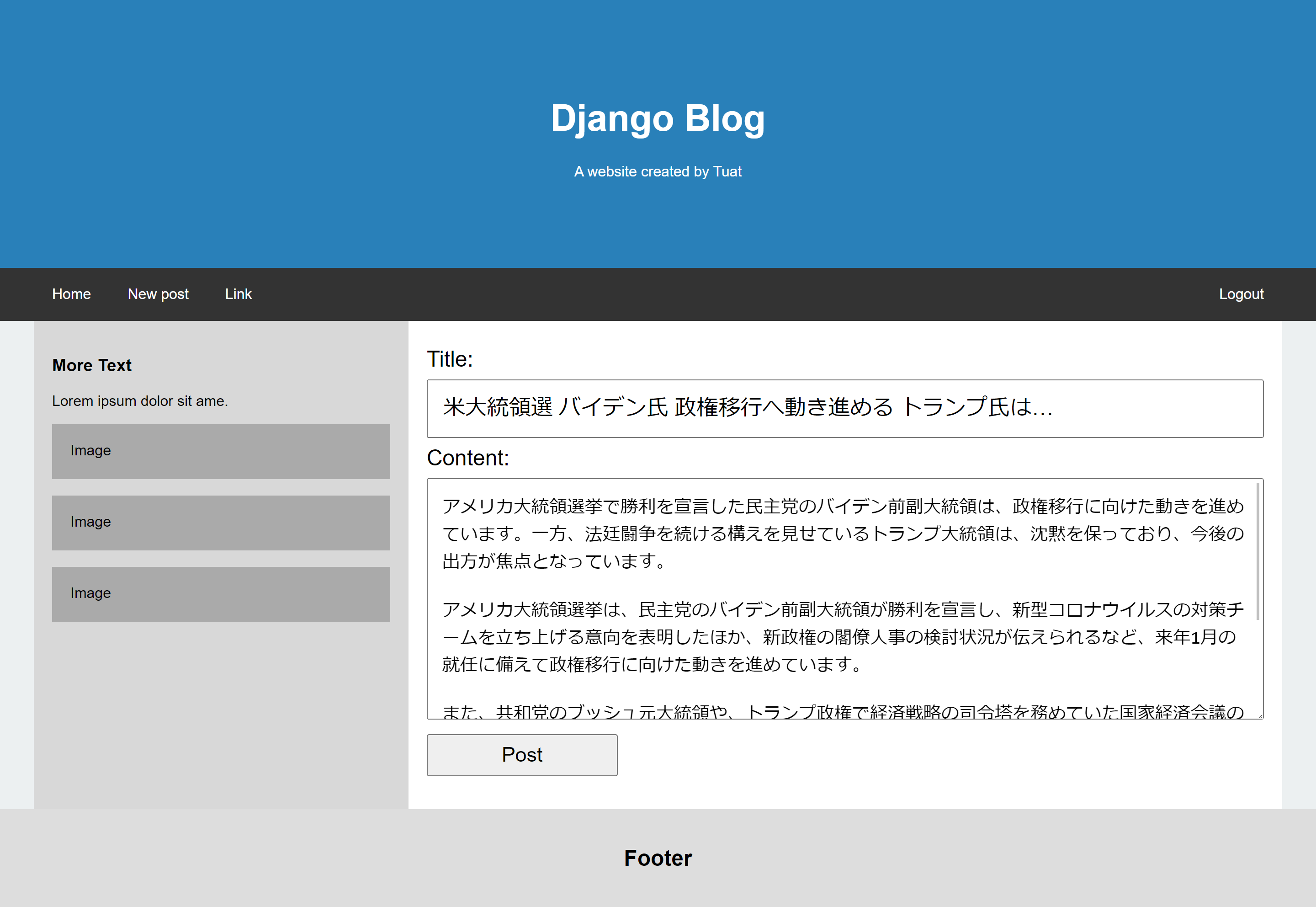
Task: Click the Title: label
Action: click(x=450, y=359)
